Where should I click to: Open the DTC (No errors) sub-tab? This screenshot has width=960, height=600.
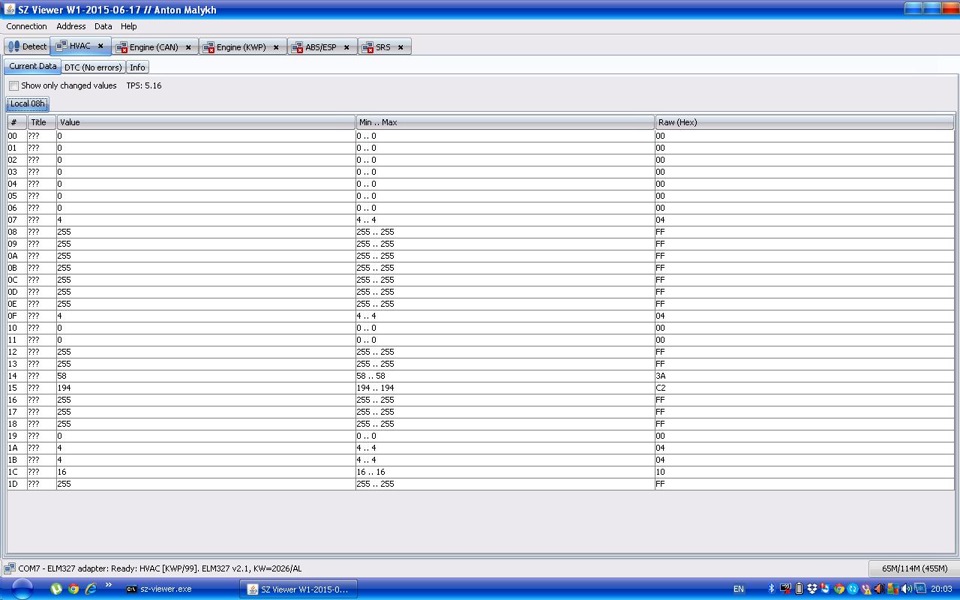[x=93, y=67]
